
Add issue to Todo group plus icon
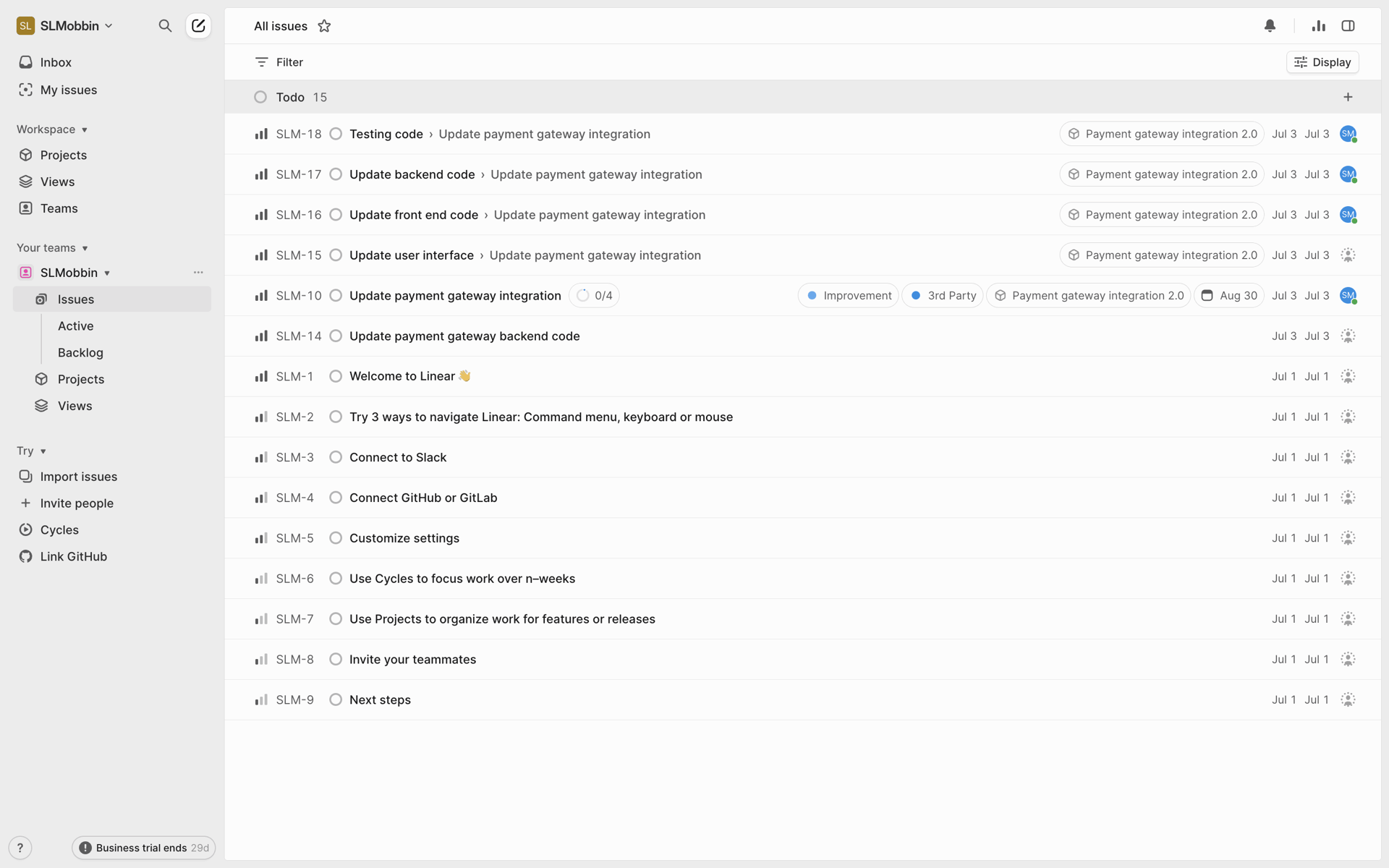click(x=1348, y=97)
